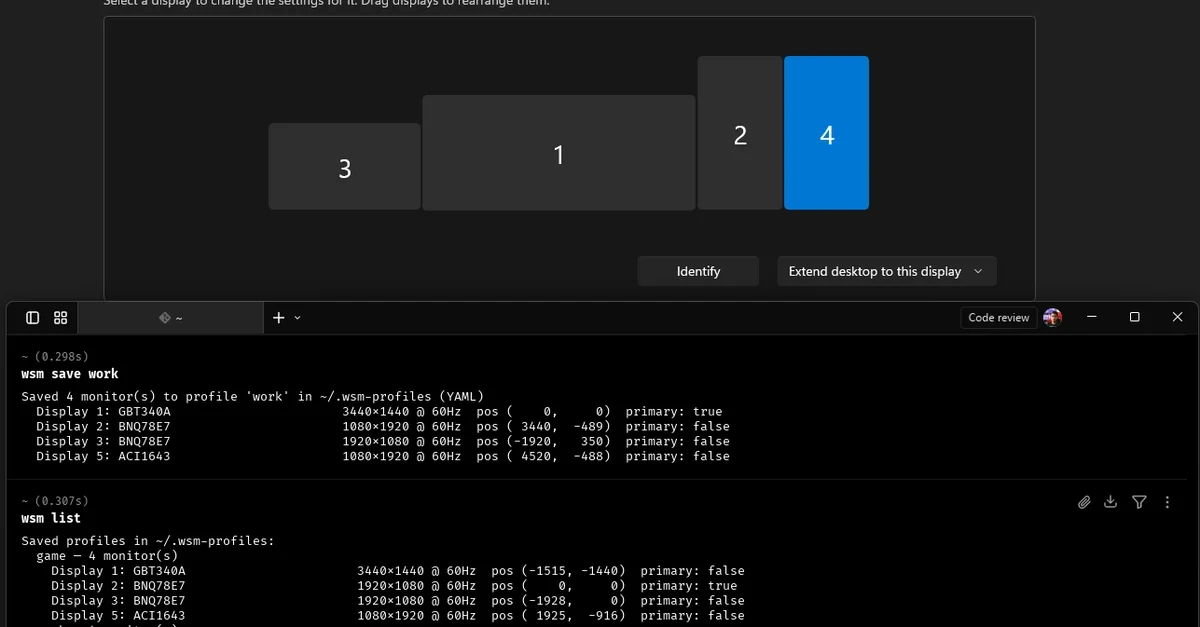Click the filter icon on wsm list block

pos(1139,502)
